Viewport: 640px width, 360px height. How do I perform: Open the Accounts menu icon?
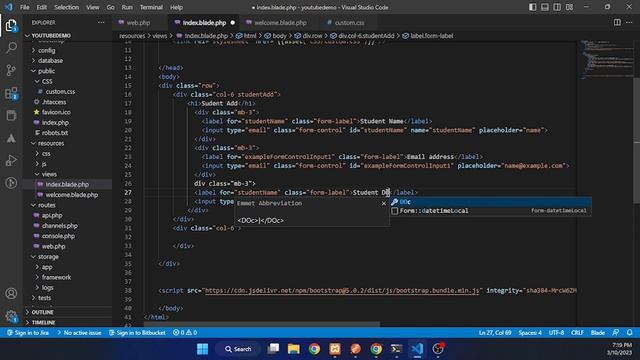[x=11, y=293]
